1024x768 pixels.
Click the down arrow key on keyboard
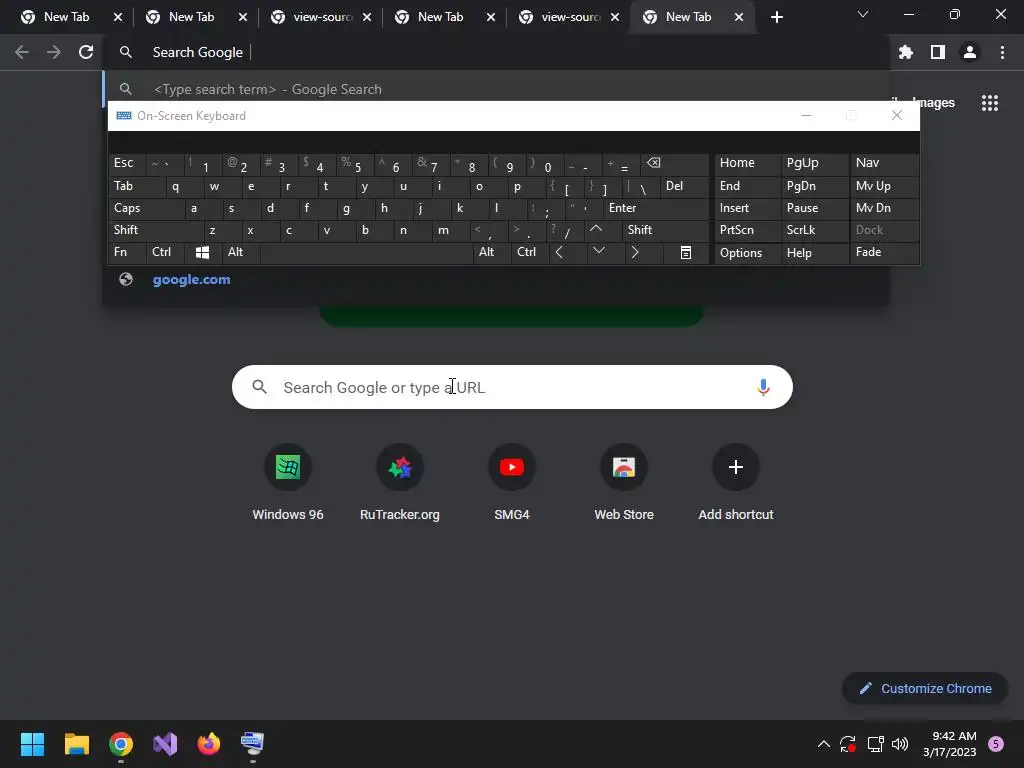(x=599, y=252)
